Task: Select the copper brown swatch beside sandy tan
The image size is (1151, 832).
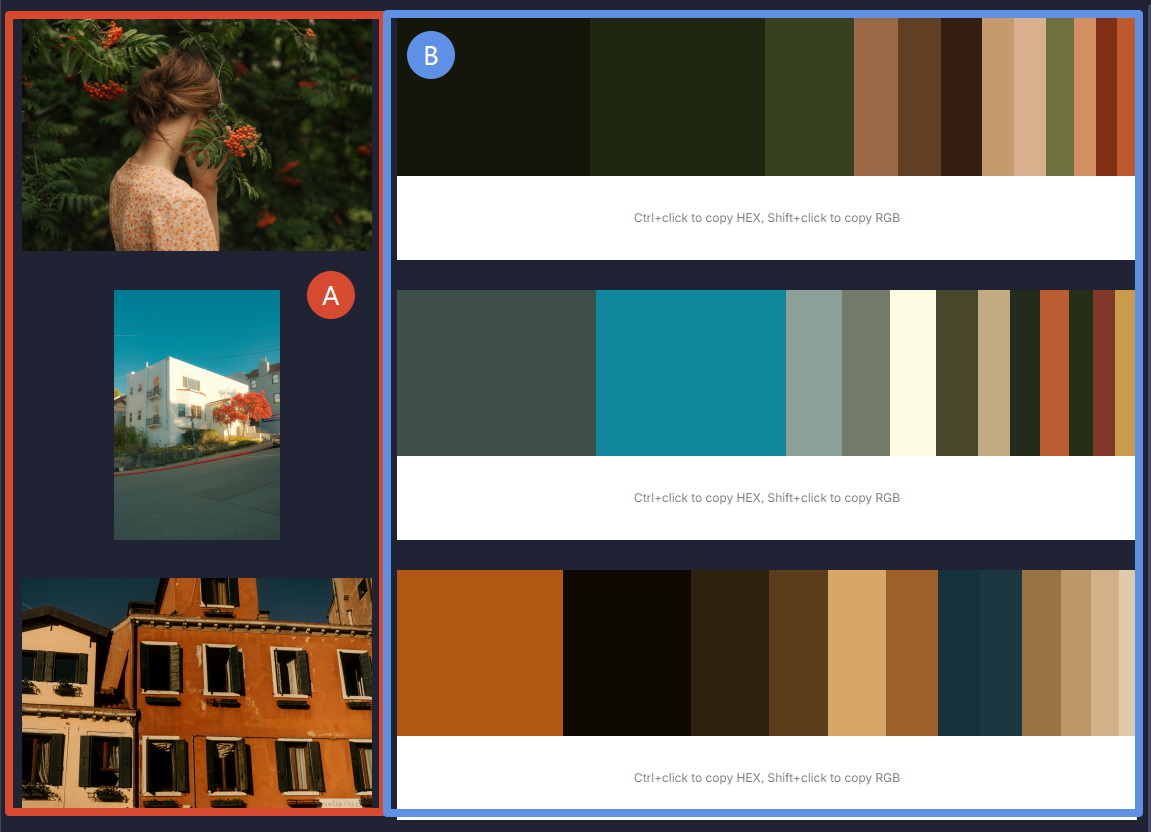Action: click(x=912, y=653)
